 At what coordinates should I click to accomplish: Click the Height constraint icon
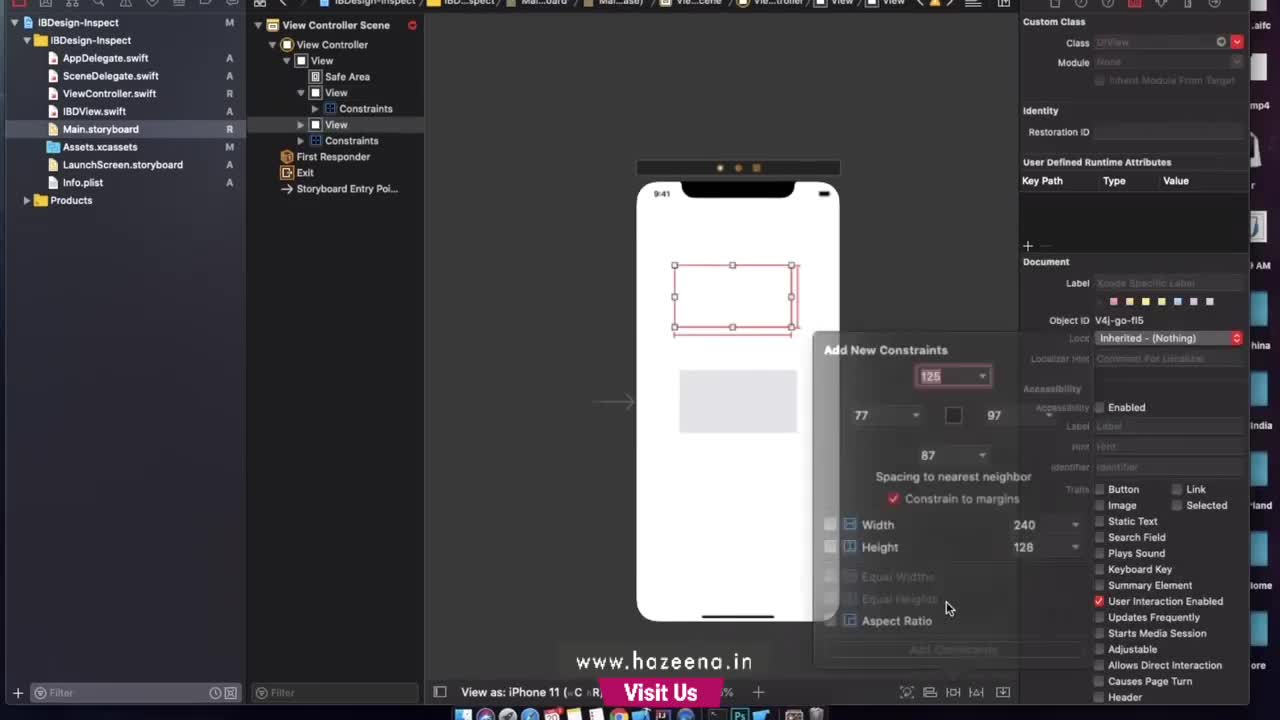point(850,547)
